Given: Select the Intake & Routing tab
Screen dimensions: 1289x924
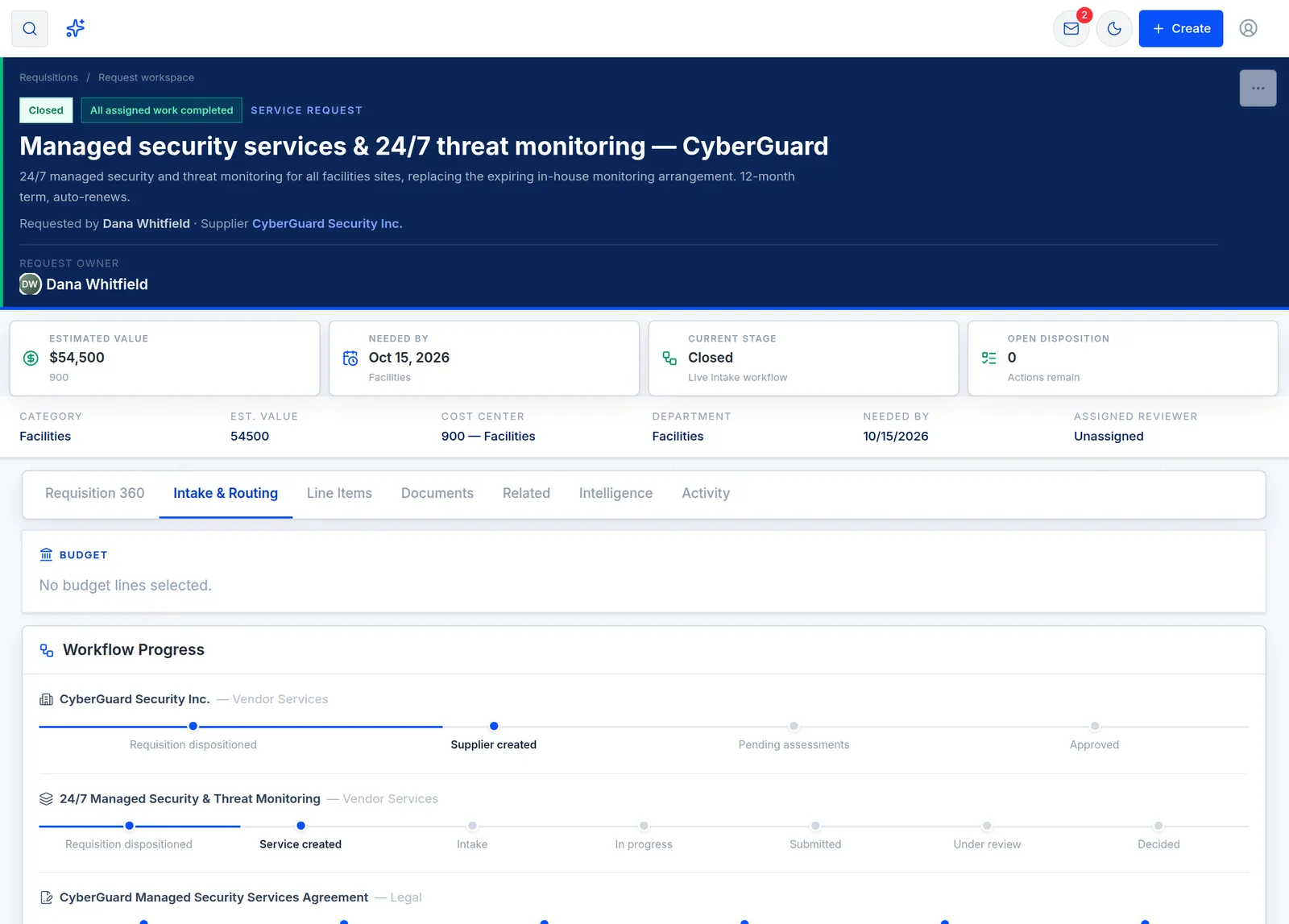Looking at the screenshot, I should point(226,494).
